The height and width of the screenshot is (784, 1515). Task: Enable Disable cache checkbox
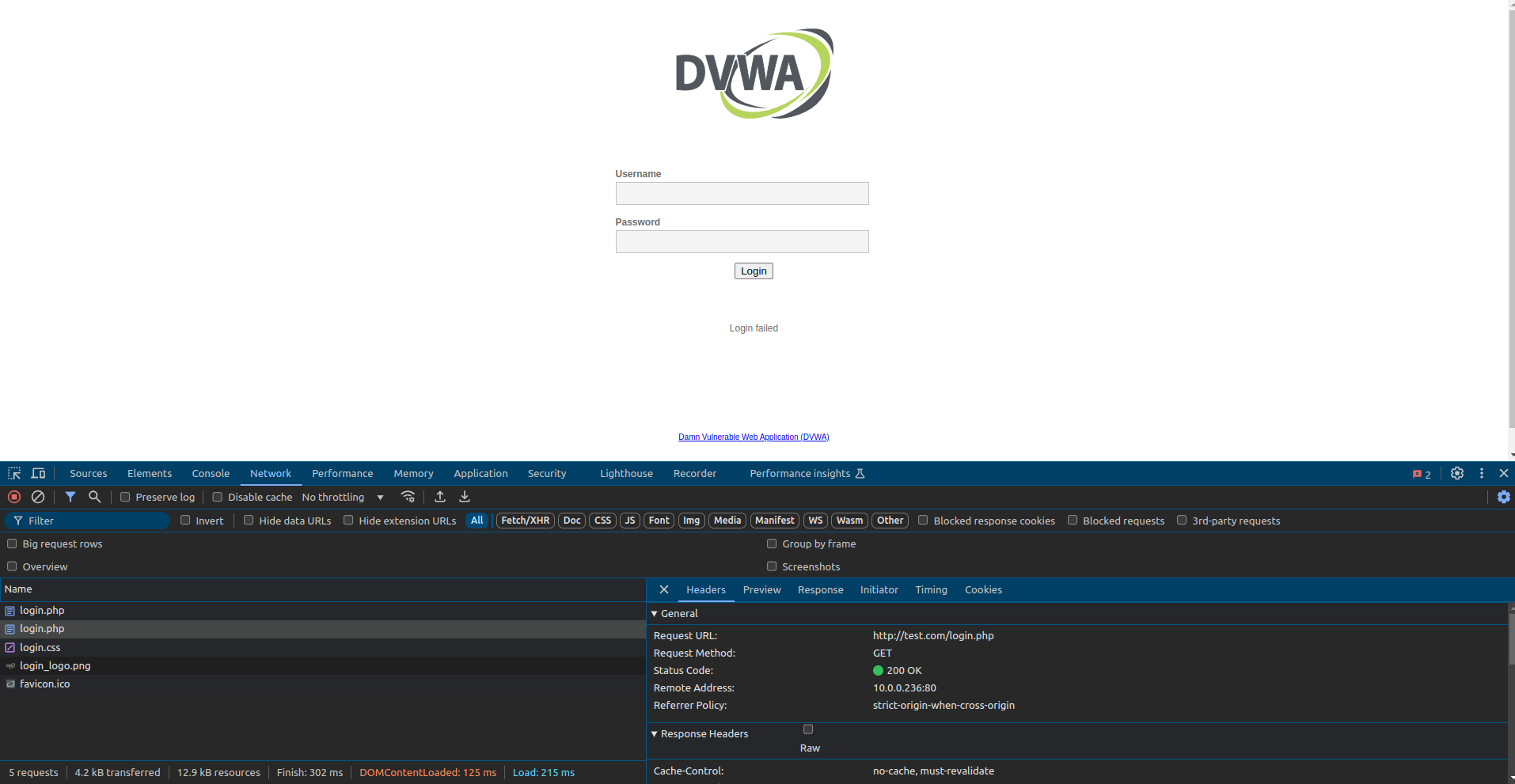218,497
